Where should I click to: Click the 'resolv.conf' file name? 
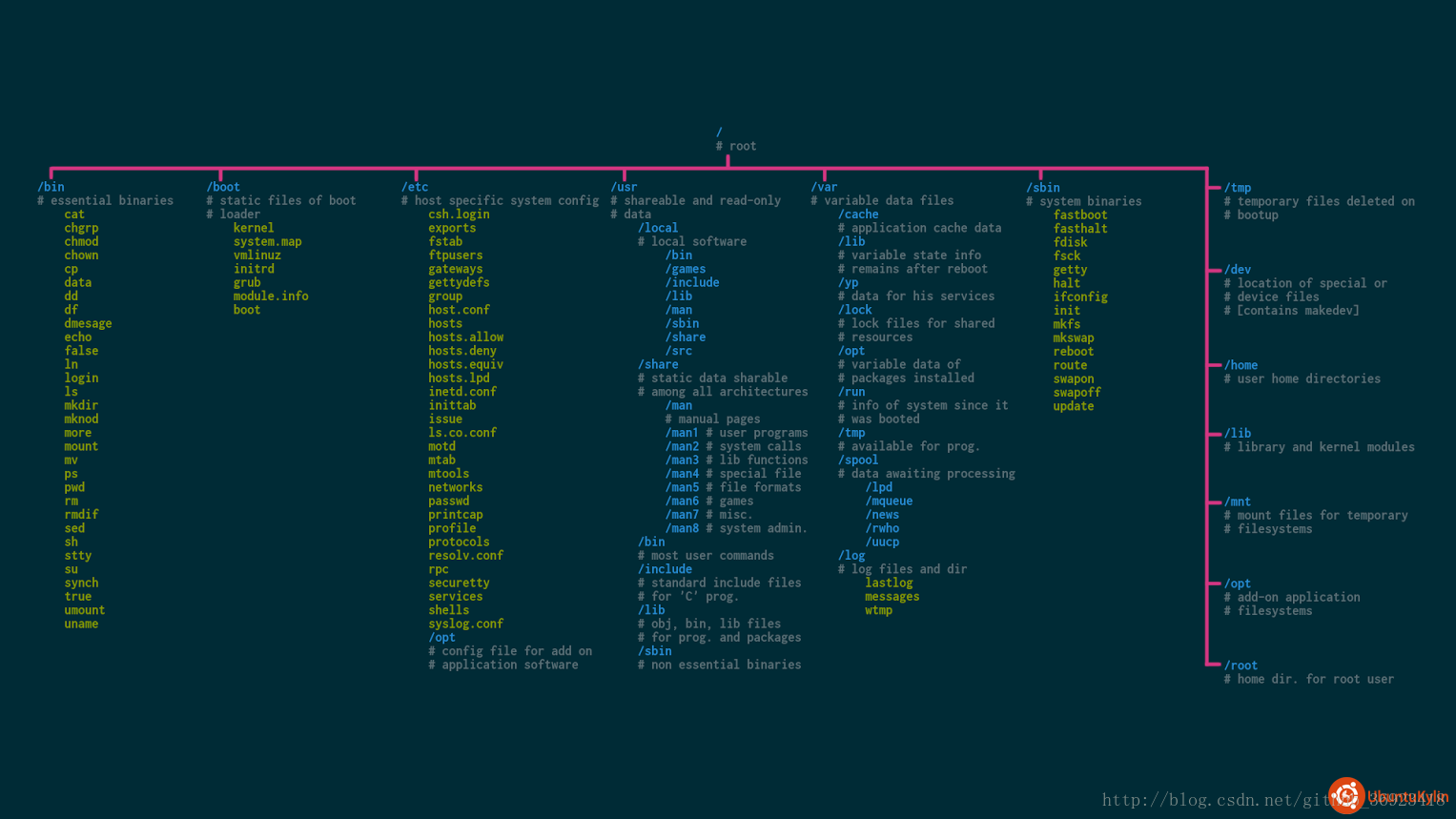tap(466, 556)
